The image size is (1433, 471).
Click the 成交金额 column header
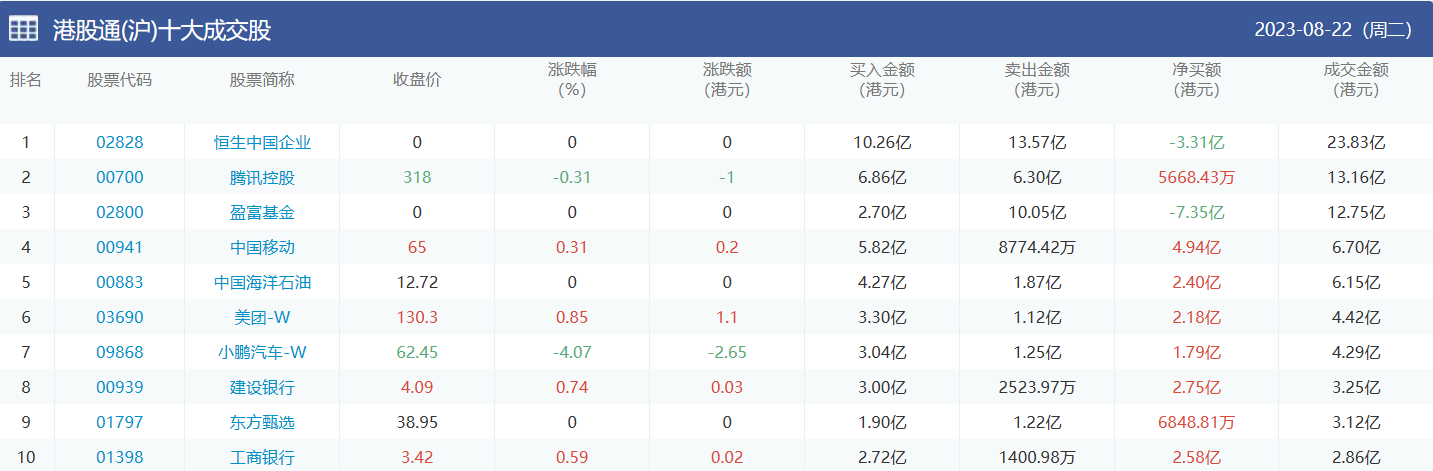click(x=1356, y=80)
